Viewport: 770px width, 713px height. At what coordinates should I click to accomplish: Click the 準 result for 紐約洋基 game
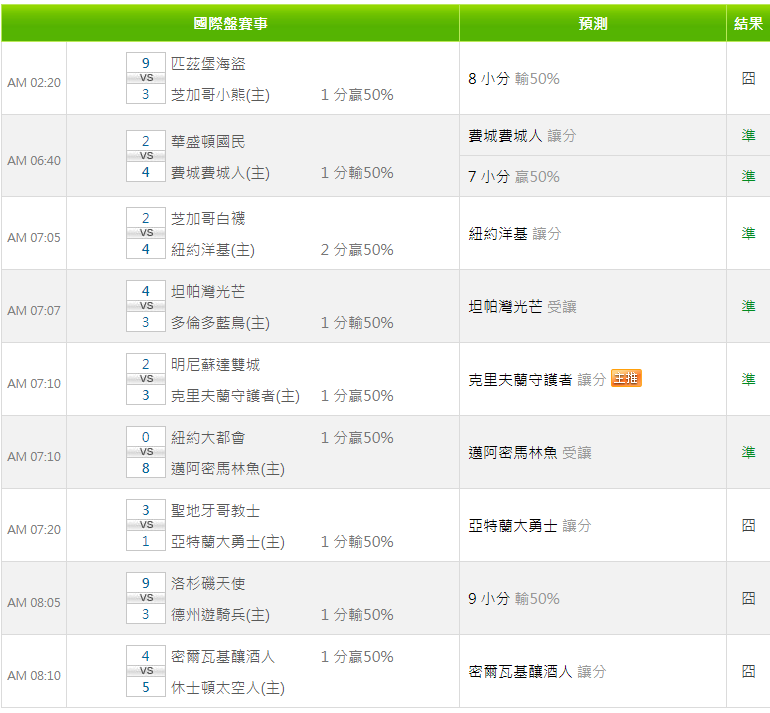pyautogui.click(x=748, y=234)
